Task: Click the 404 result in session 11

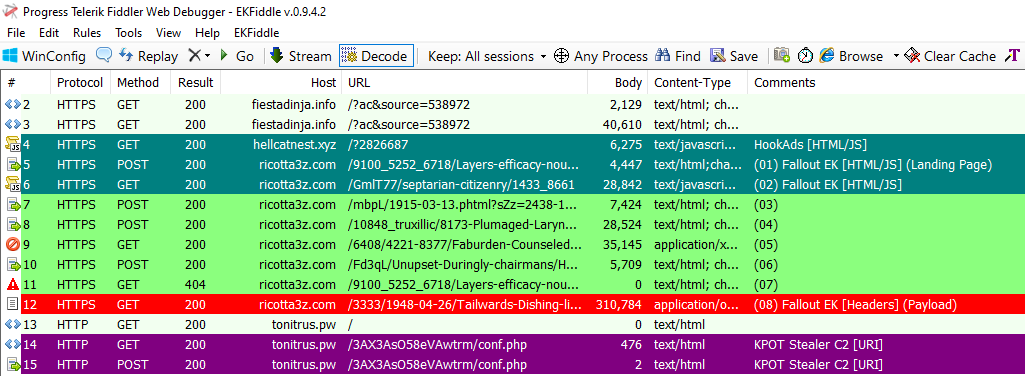Action: (x=195, y=284)
